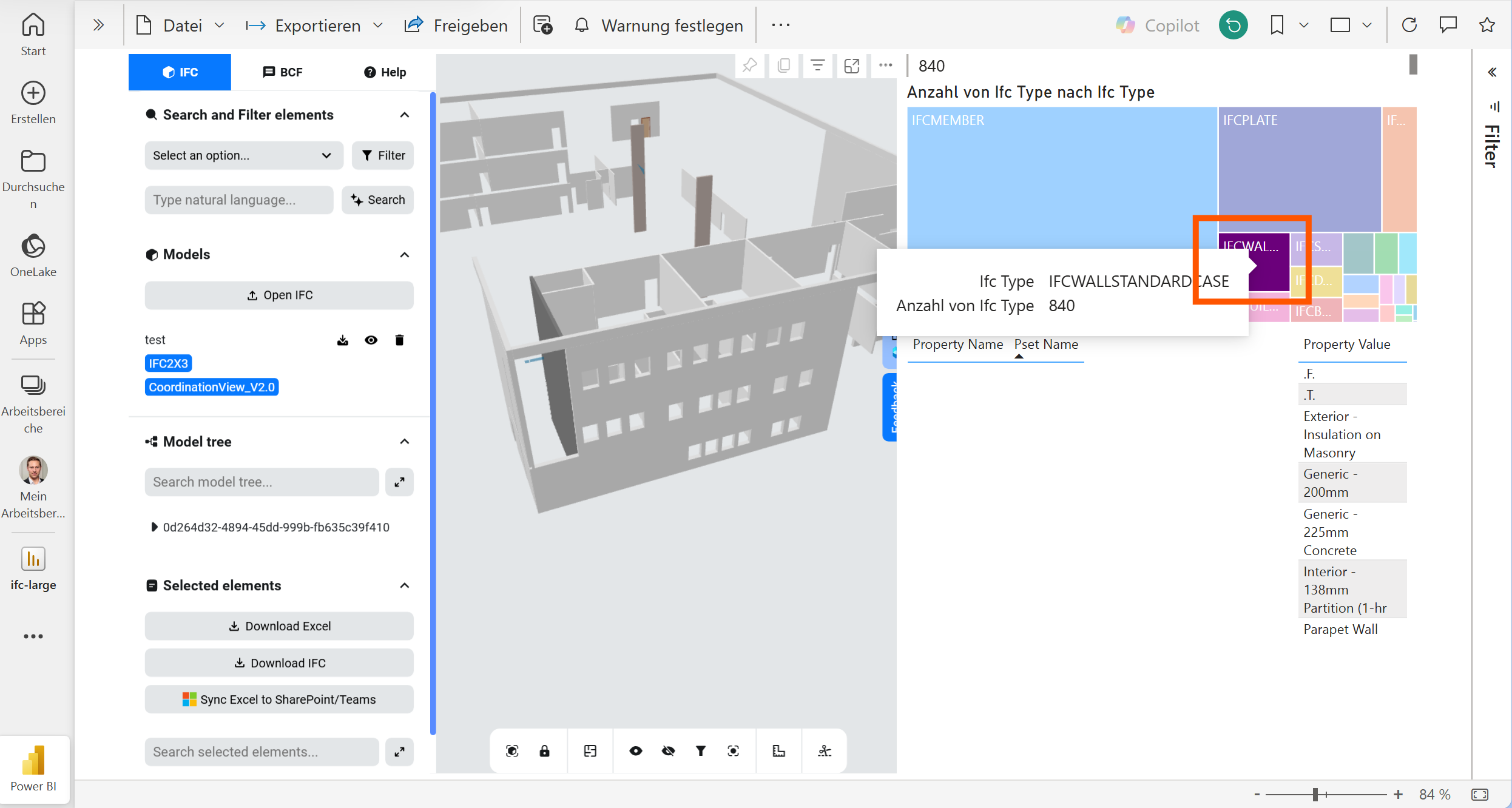Click the focus selection icon in viewer toolbar
The width and height of the screenshot is (1512, 808).
pos(734,751)
